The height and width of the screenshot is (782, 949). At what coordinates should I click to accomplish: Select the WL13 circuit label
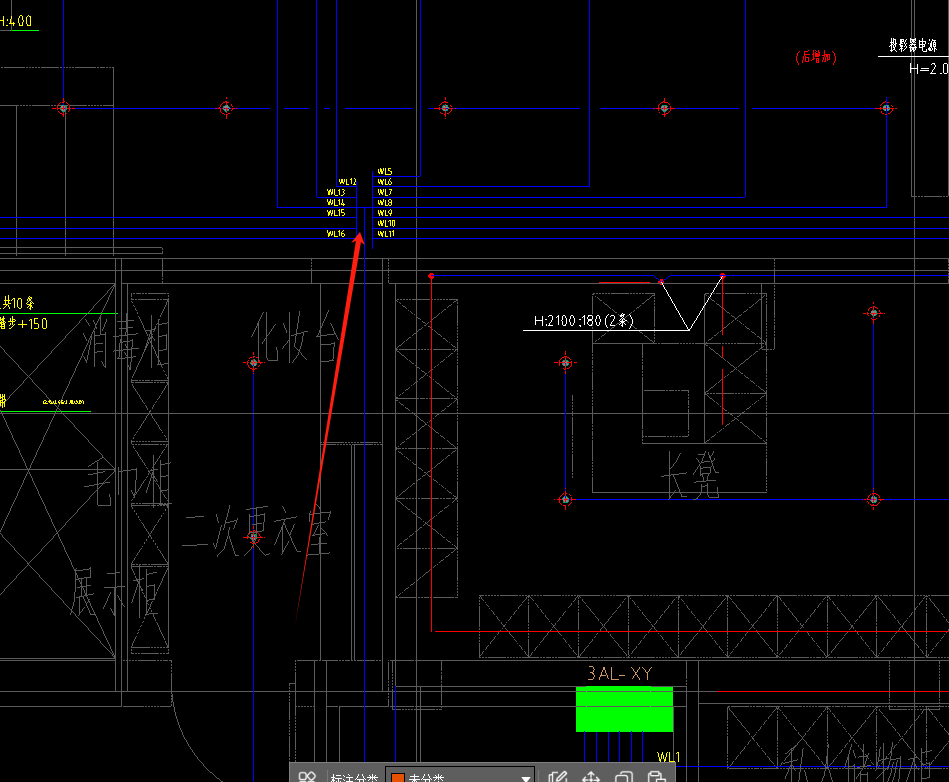click(336, 192)
